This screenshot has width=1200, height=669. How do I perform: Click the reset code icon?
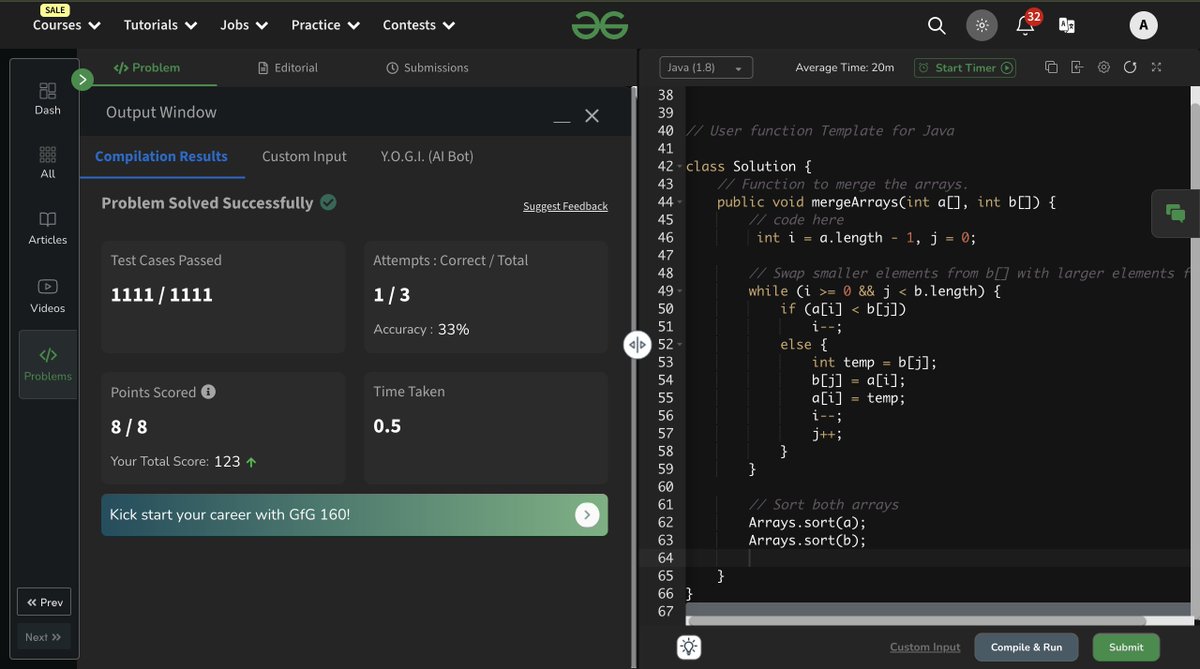click(1130, 68)
